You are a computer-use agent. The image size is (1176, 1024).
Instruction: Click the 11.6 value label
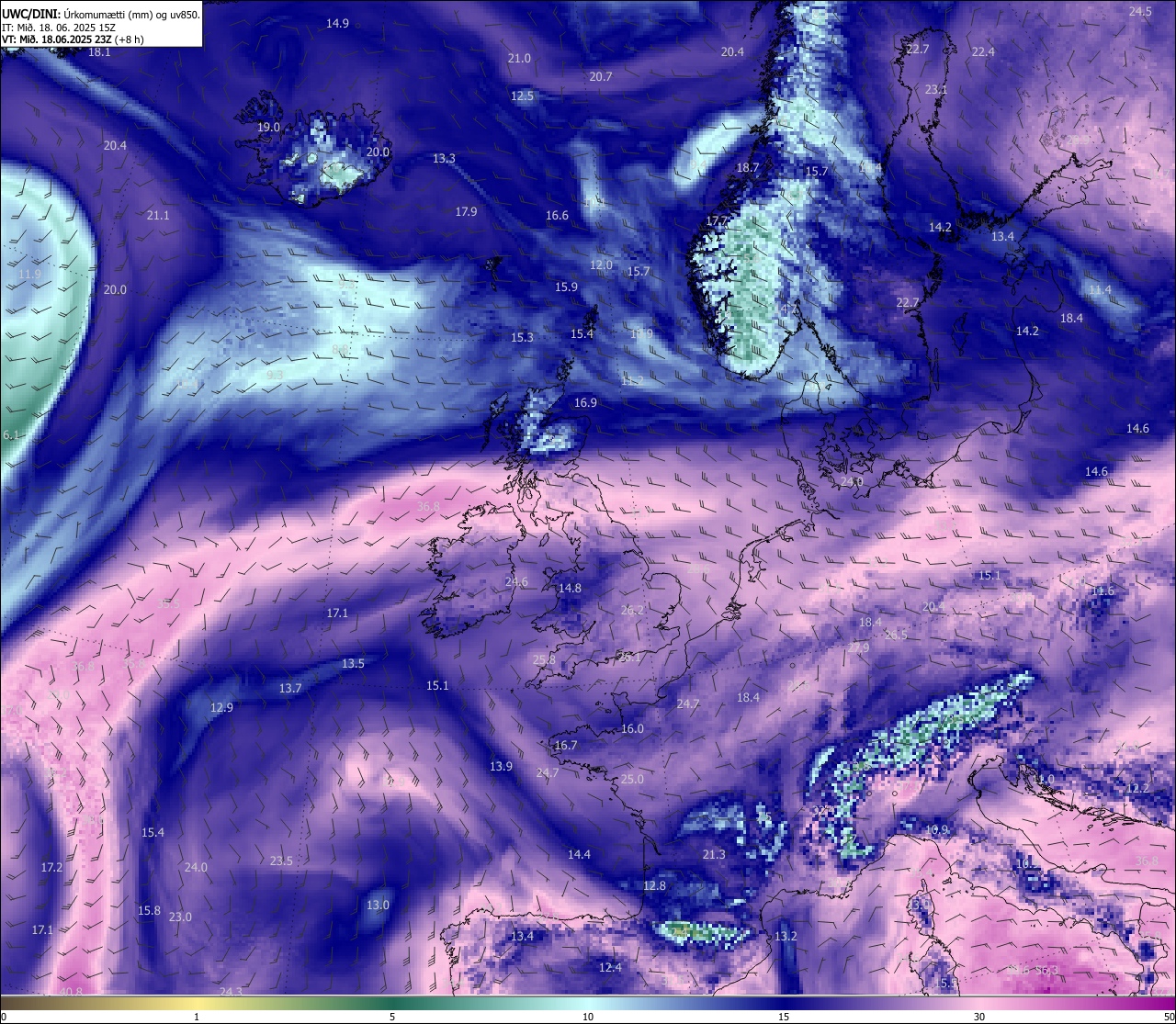click(x=1102, y=591)
